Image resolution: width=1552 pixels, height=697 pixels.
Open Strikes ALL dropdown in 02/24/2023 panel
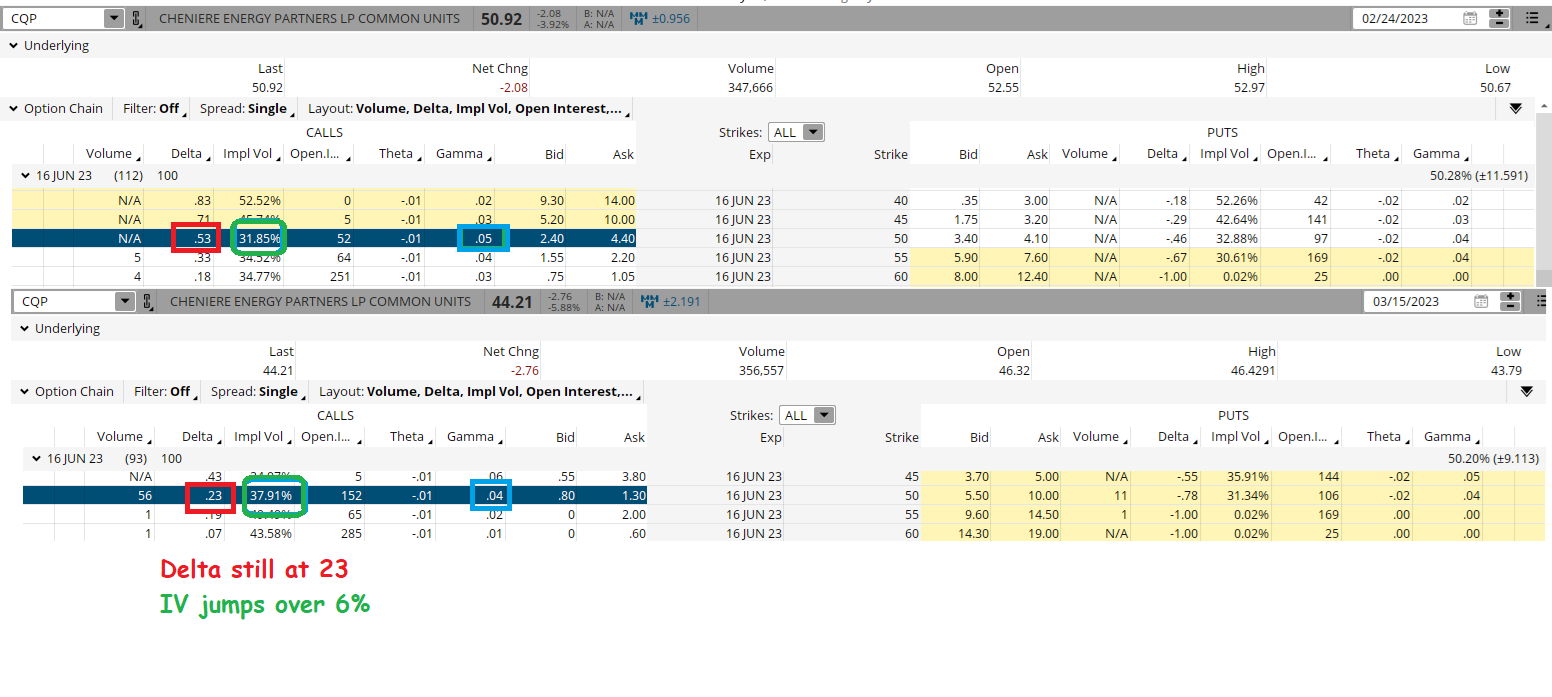tap(797, 132)
